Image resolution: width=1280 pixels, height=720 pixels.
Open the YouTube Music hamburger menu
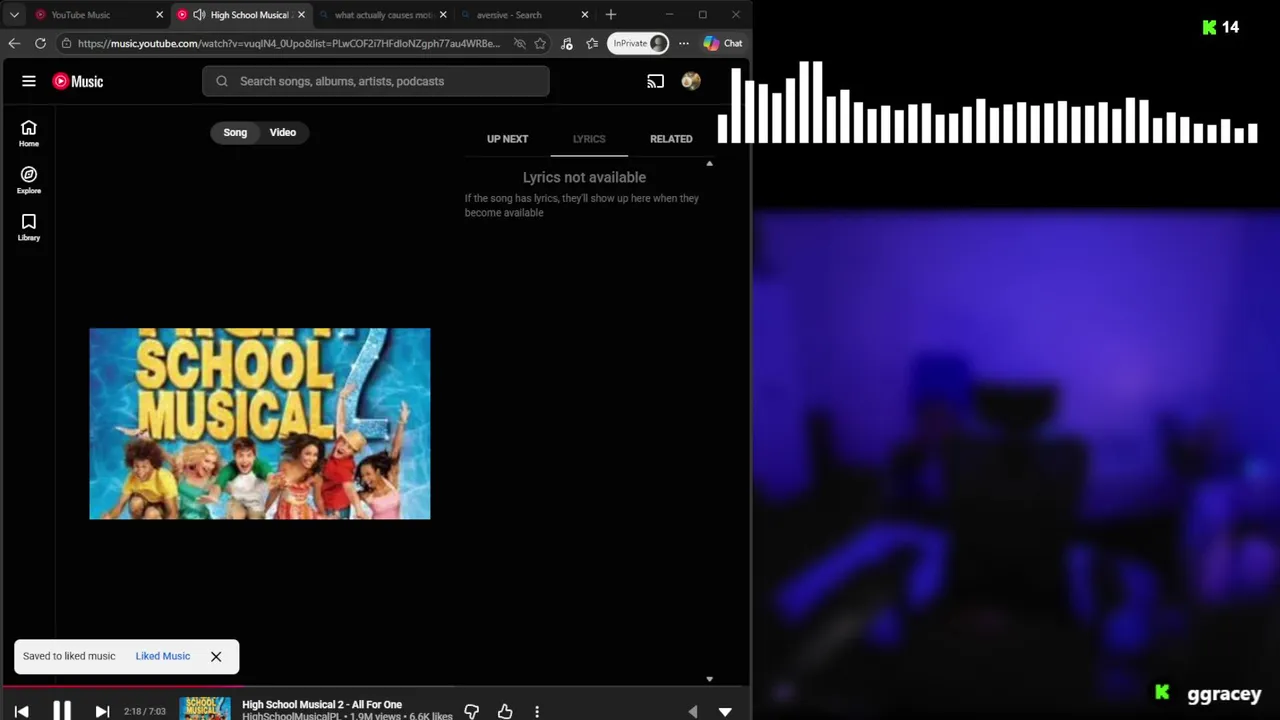[29, 81]
